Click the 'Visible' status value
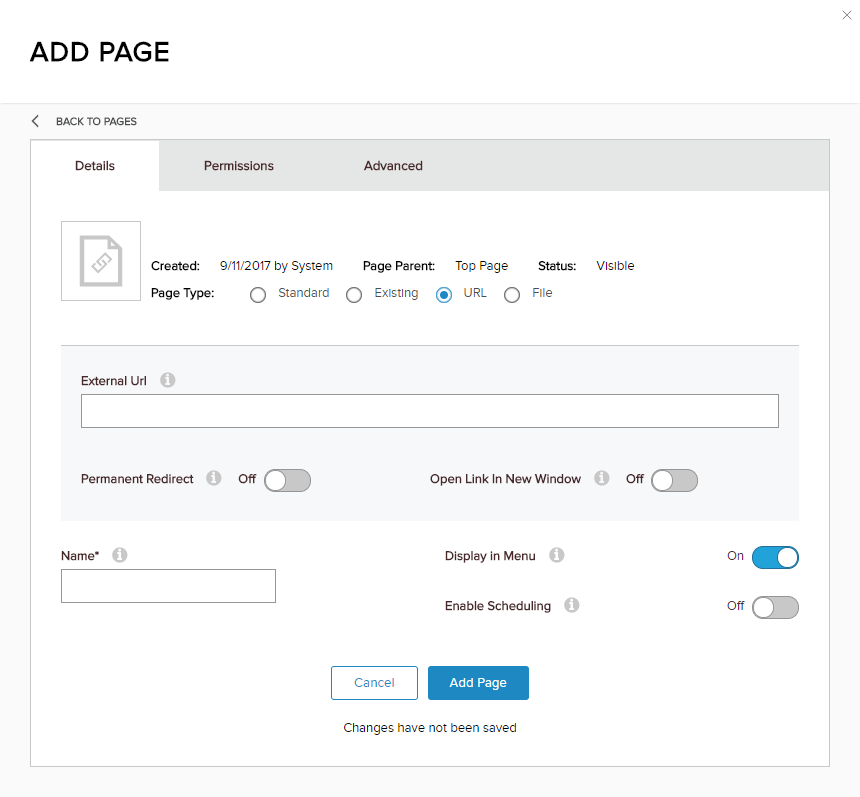The width and height of the screenshot is (860, 797). coord(615,266)
